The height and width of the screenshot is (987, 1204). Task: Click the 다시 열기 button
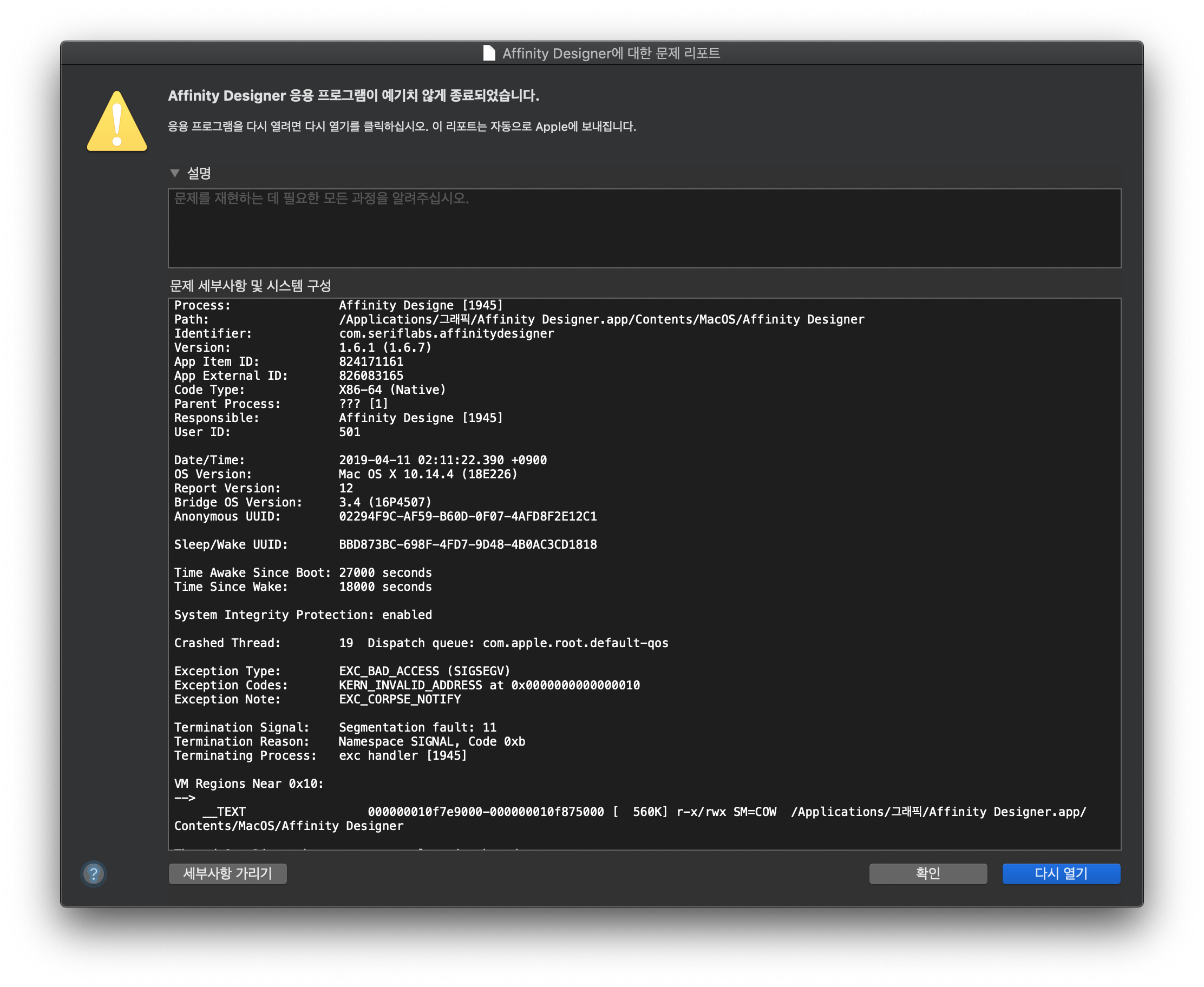coord(1061,874)
